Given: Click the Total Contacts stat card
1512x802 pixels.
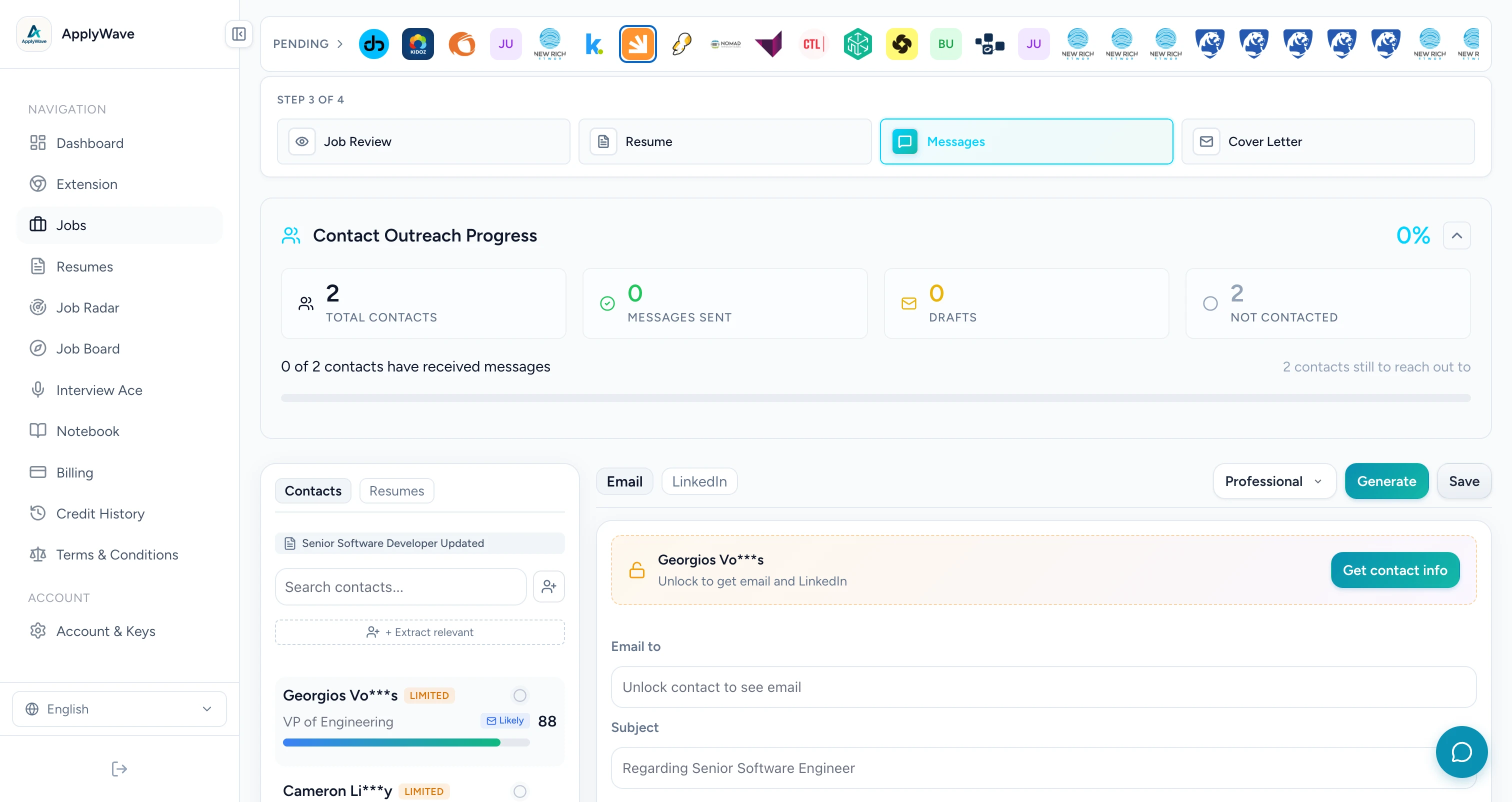Looking at the screenshot, I should (424, 303).
